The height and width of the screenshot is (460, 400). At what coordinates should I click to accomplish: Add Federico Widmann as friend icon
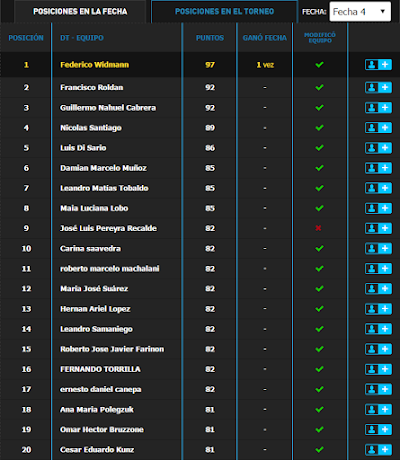tap(378, 65)
